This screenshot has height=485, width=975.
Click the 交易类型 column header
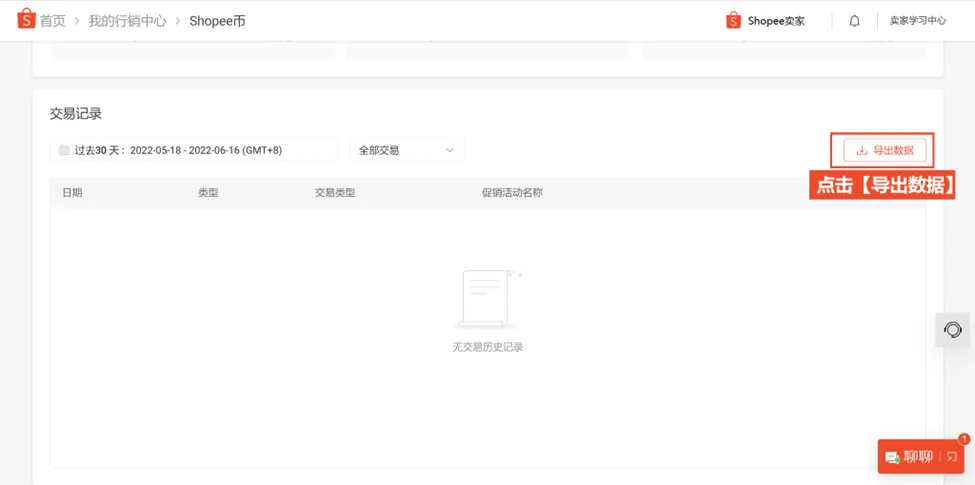click(x=335, y=193)
